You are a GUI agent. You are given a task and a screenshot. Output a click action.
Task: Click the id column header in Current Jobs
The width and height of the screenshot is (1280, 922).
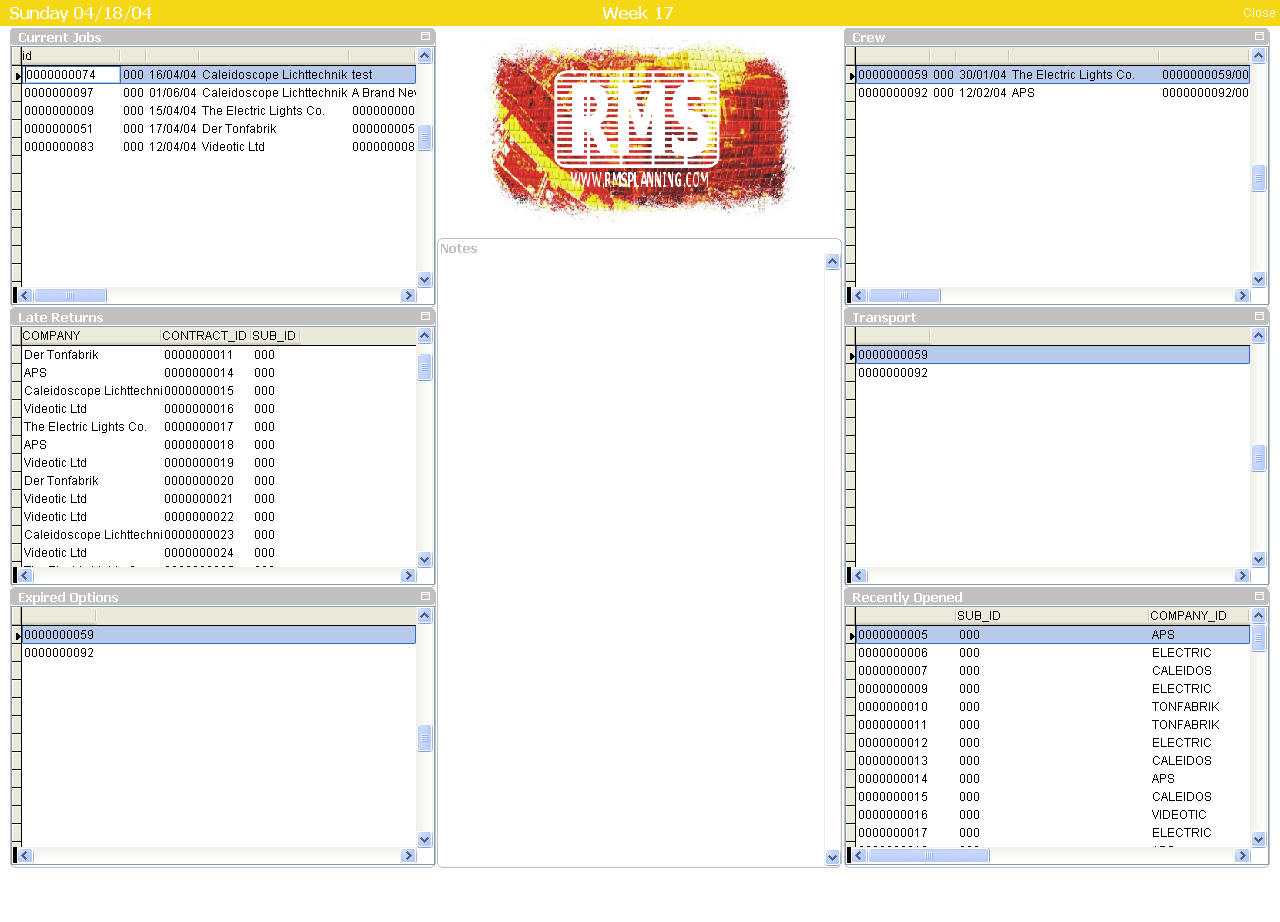click(70, 56)
